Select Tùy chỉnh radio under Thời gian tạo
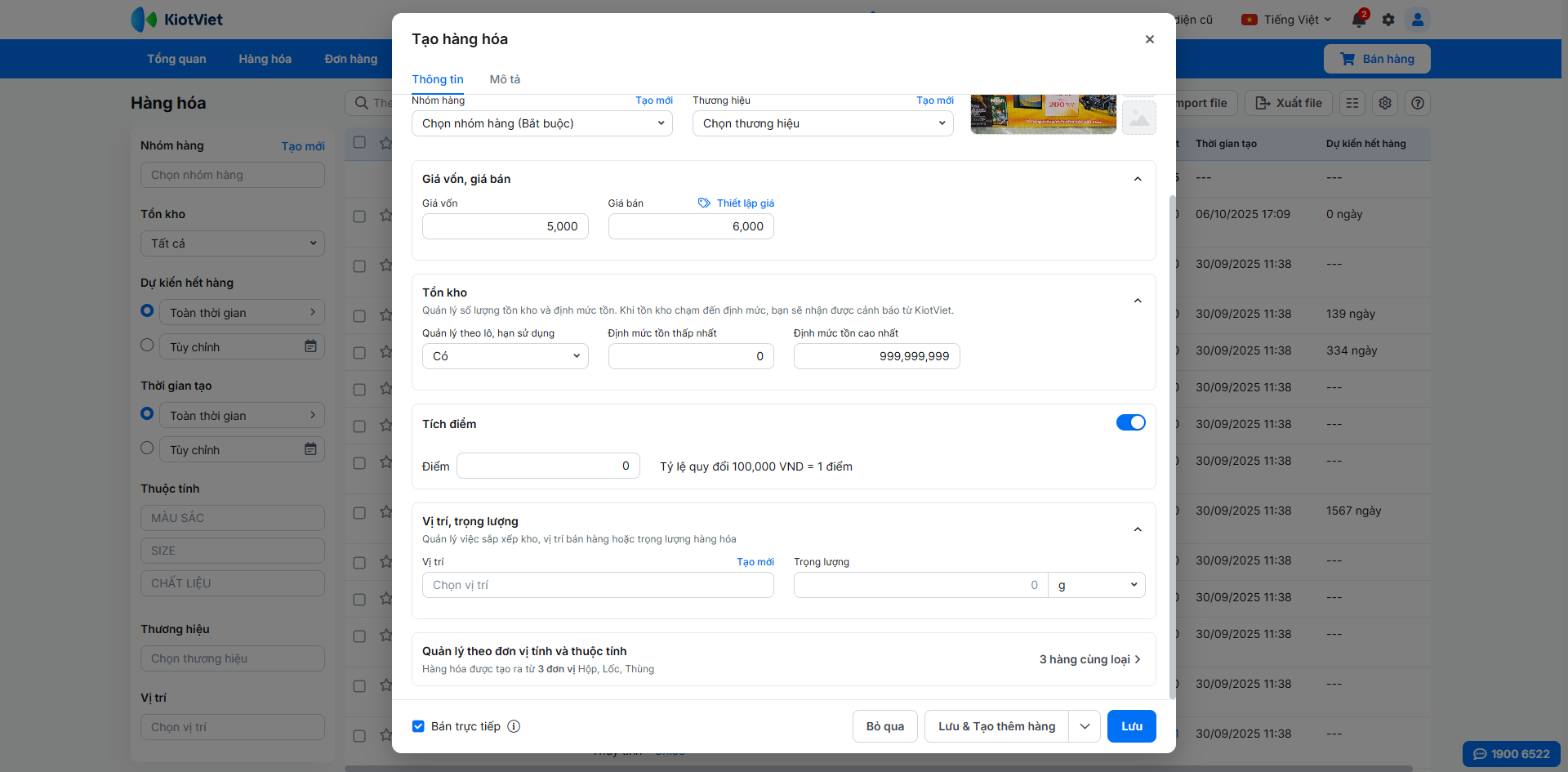1568x772 pixels. [x=147, y=448]
